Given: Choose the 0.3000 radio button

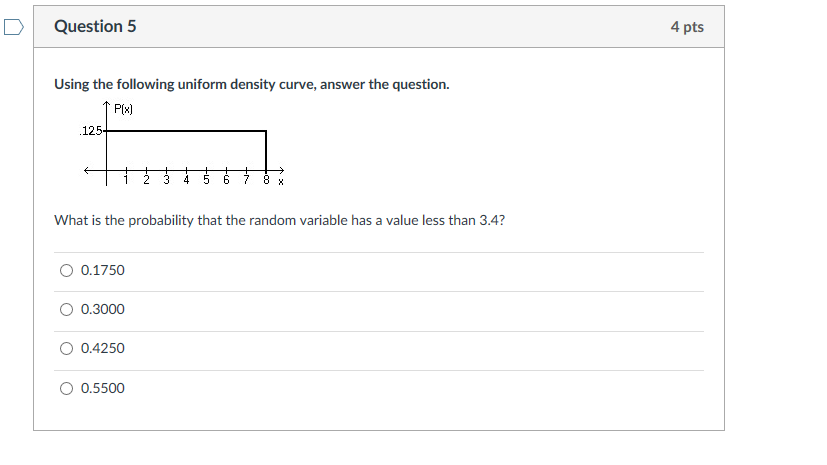Looking at the screenshot, I should point(66,309).
